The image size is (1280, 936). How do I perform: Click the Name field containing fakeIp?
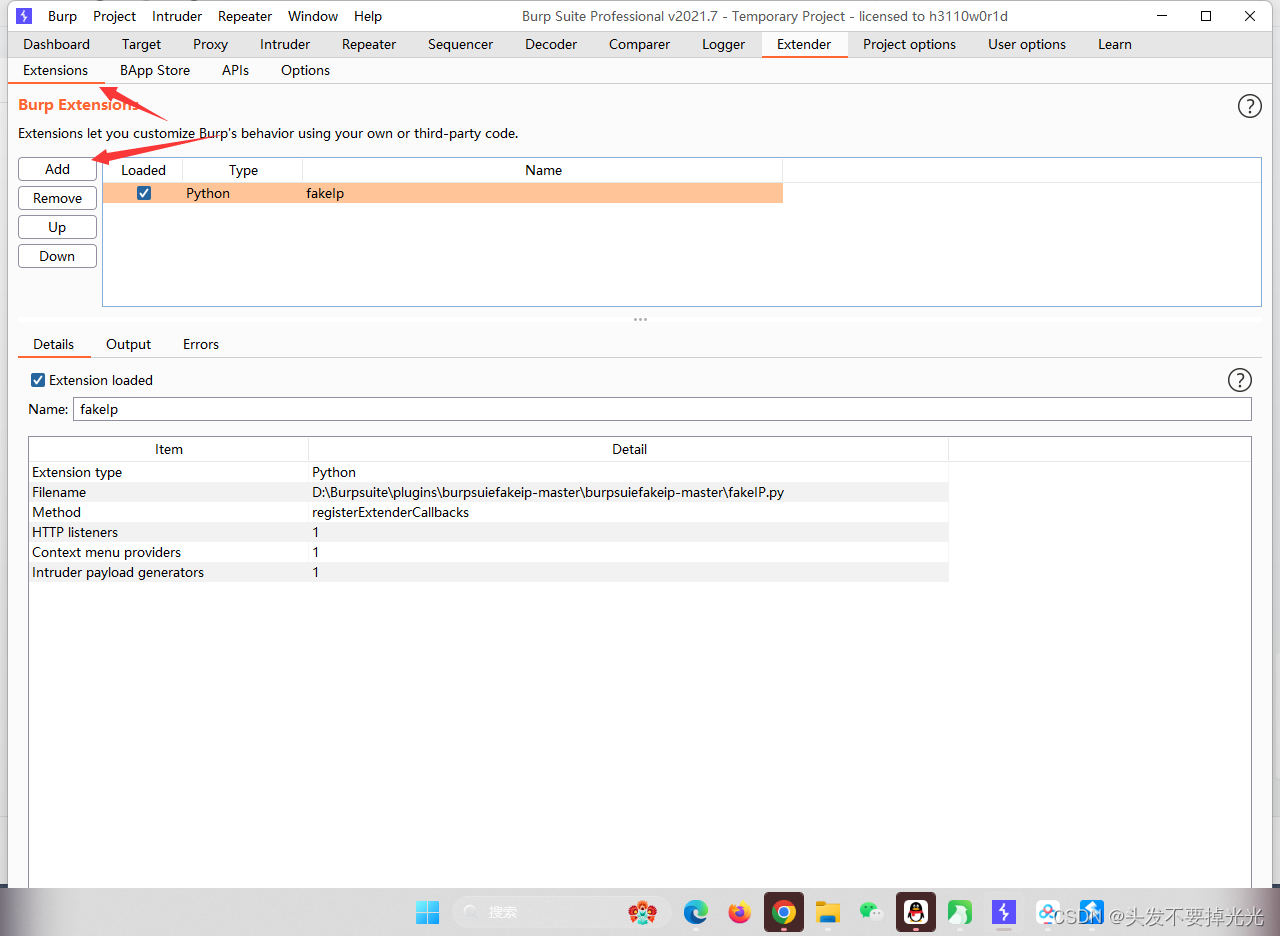(662, 409)
